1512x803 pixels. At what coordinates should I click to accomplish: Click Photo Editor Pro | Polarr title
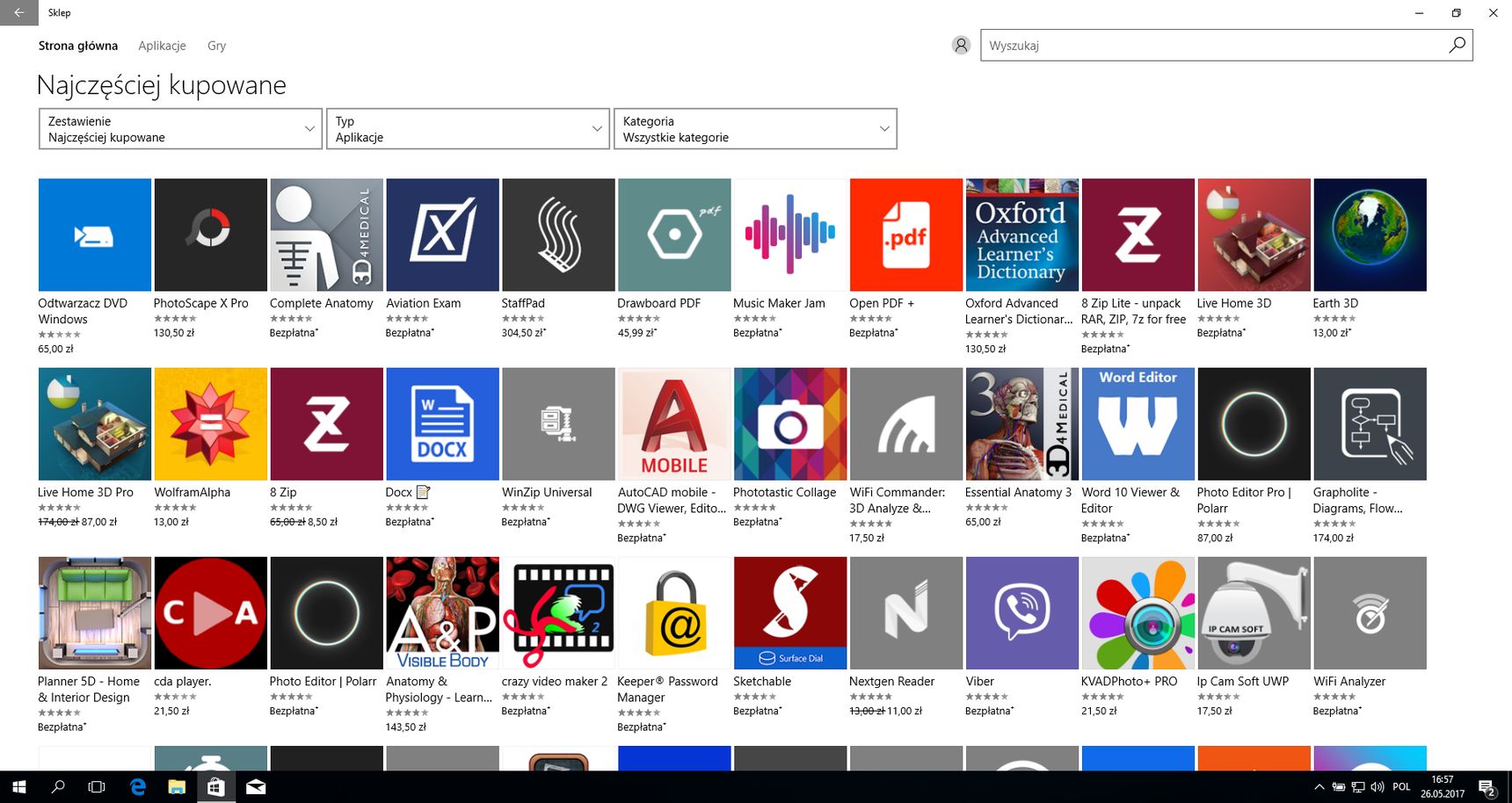point(1244,500)
